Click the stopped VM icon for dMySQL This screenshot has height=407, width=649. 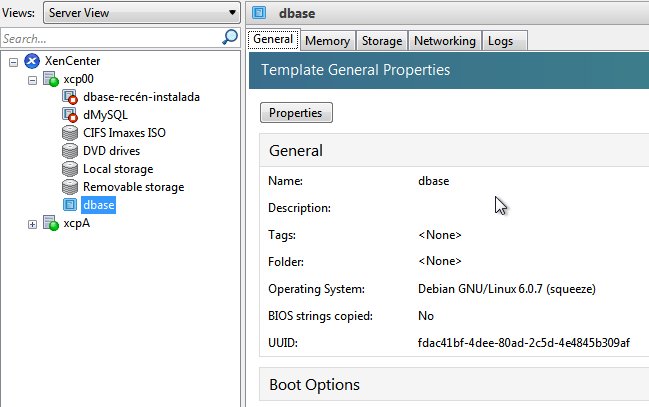70,115
